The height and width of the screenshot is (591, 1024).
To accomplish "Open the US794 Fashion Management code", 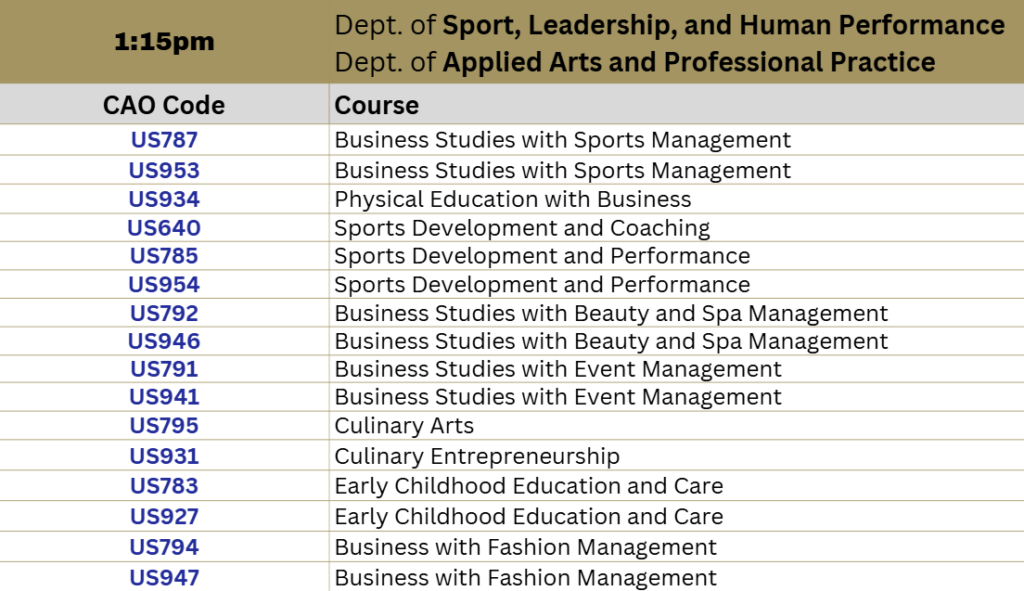I will click(x=164, y=547).
